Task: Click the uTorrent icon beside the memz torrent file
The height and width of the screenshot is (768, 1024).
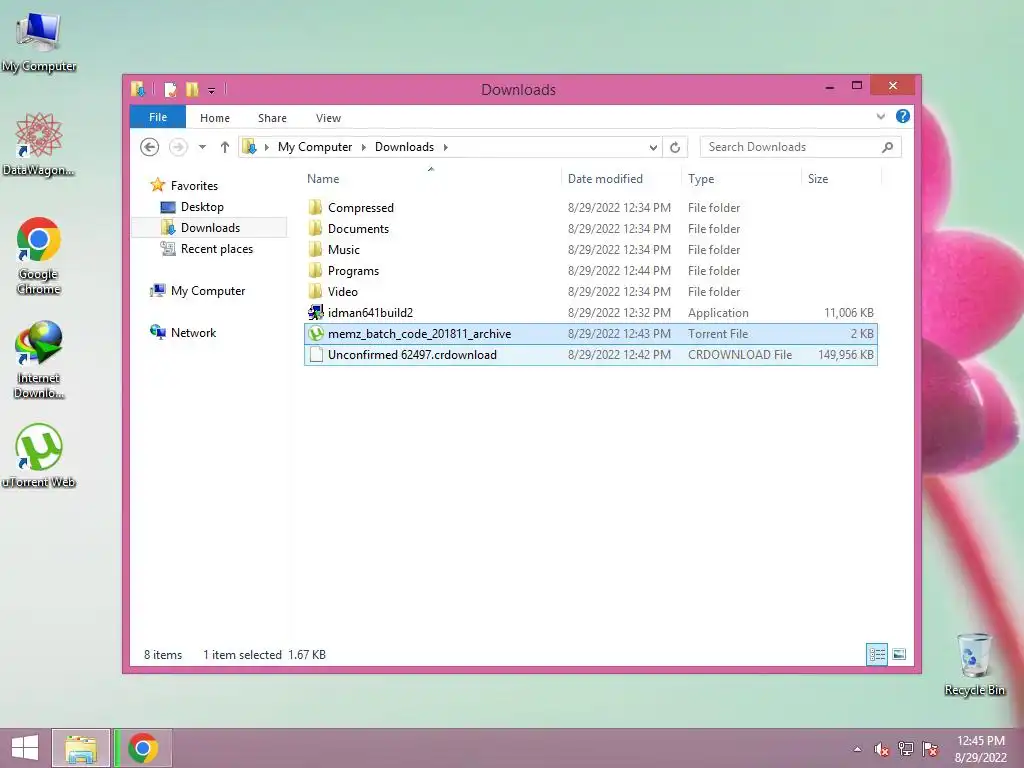Action: coord(316,334)
